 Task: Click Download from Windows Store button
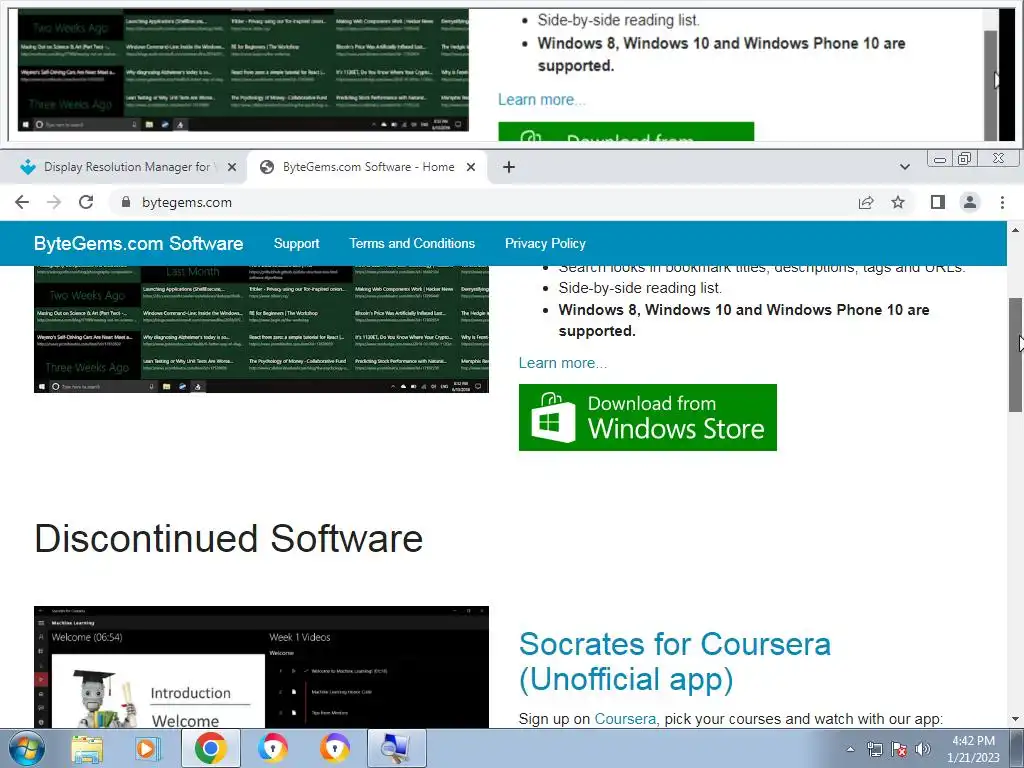[x=648, y=417]
